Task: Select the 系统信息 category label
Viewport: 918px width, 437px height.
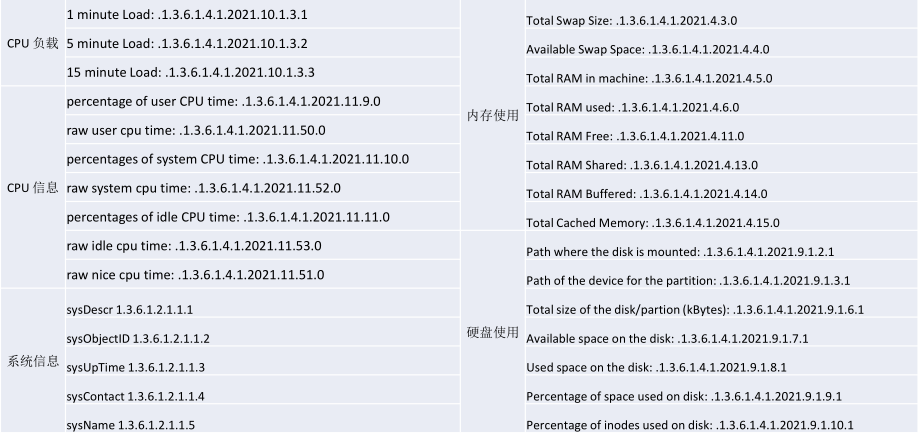Action: [x=31, y=360]
